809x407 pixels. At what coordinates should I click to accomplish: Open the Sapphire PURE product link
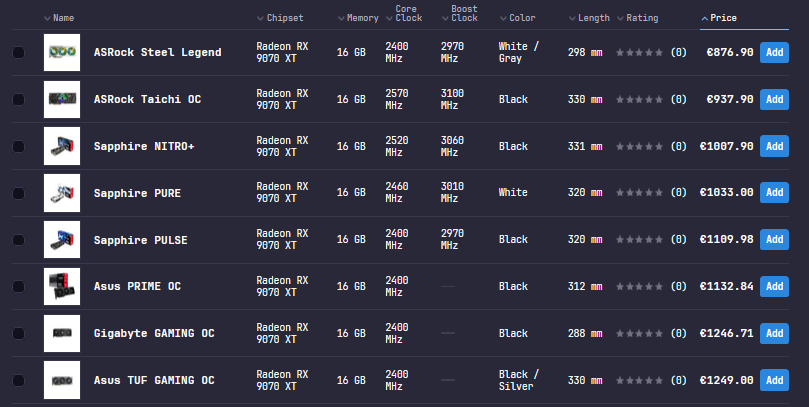point(137,193)
